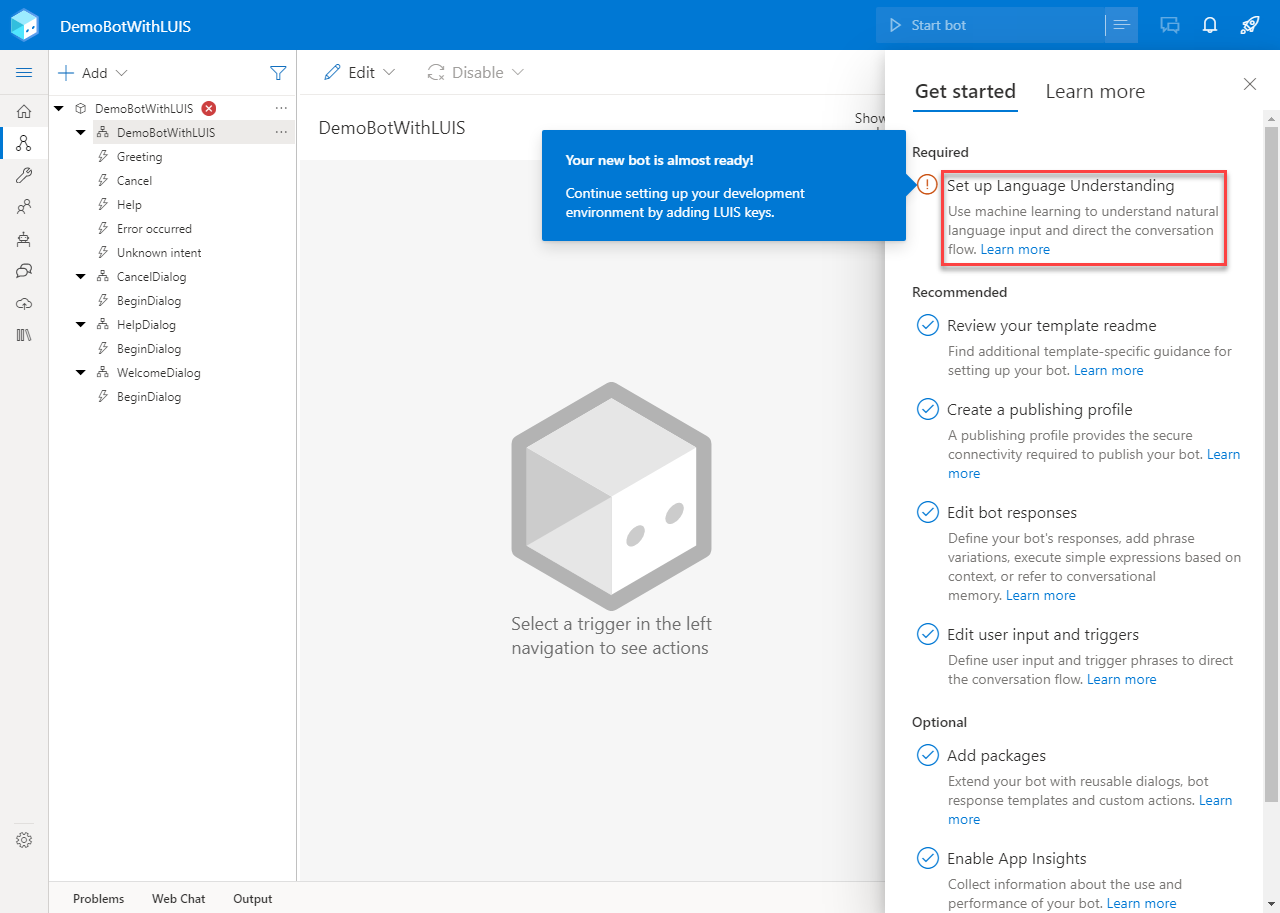
Task: Click warning icon beside Set up Language Understanding
Action: click(927, 185)
